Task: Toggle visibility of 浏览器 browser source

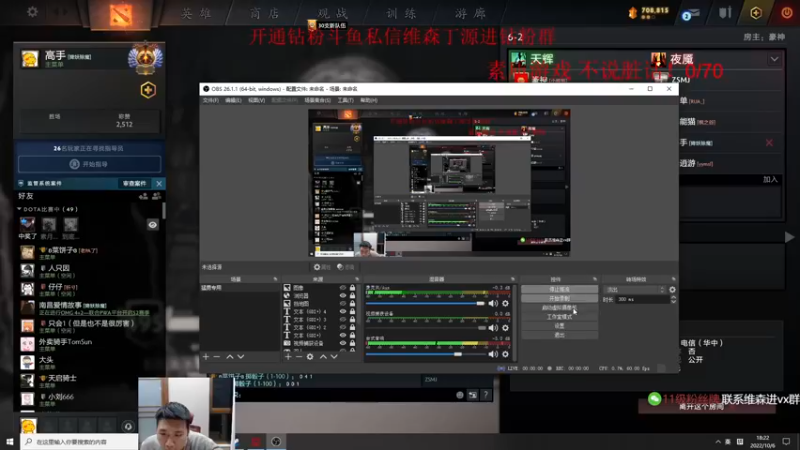Action: tap(343, 295)
